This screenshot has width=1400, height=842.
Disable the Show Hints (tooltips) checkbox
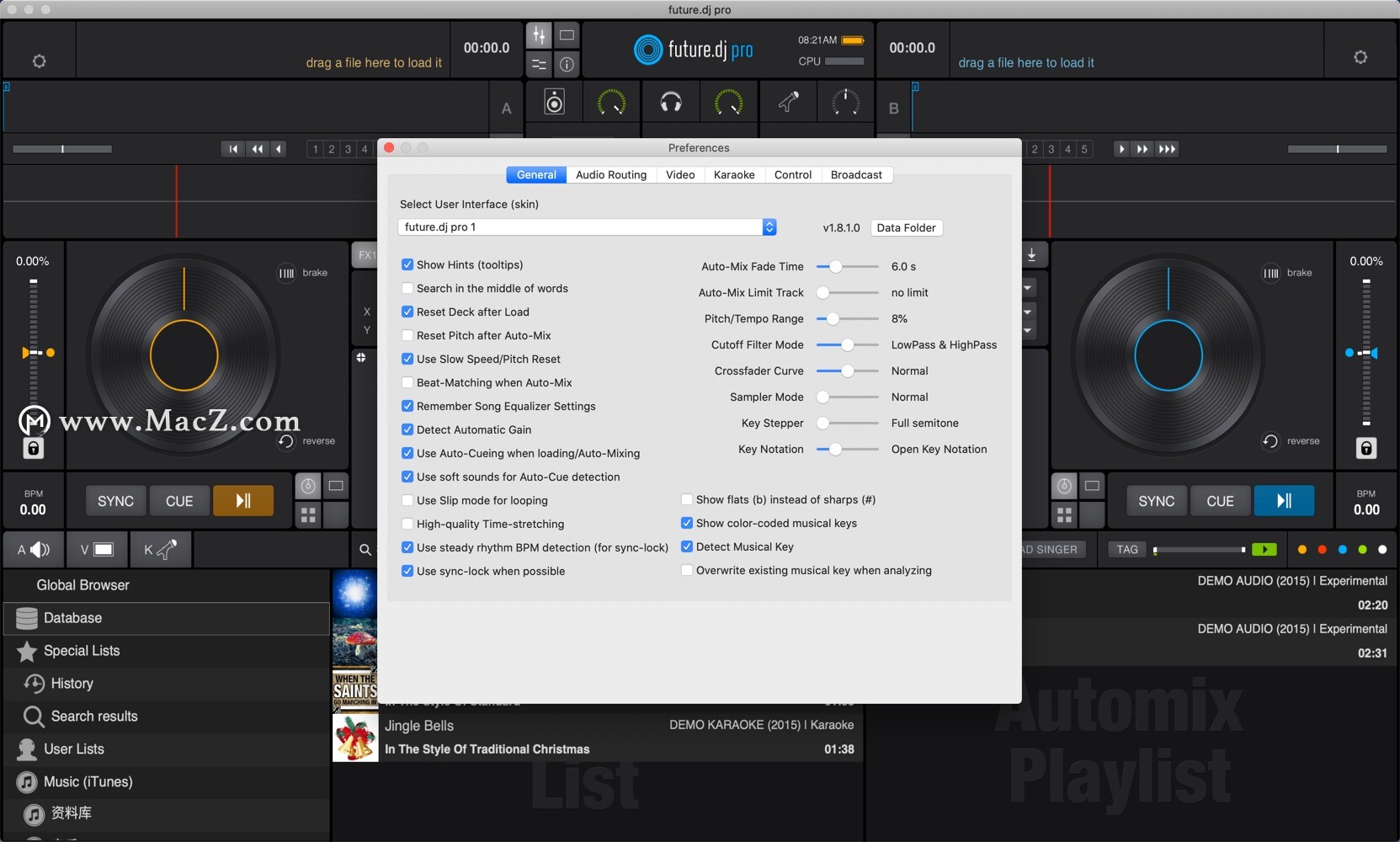407,264
